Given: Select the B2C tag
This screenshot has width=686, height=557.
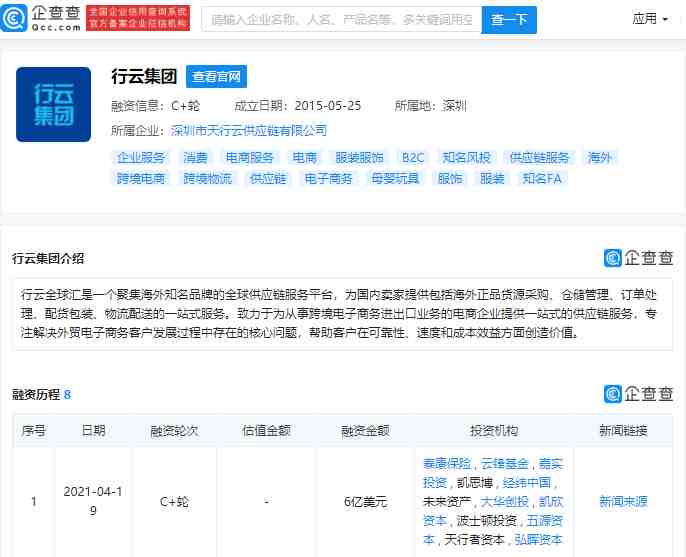Looking at the screenshot, I should [x=413, y=158].
